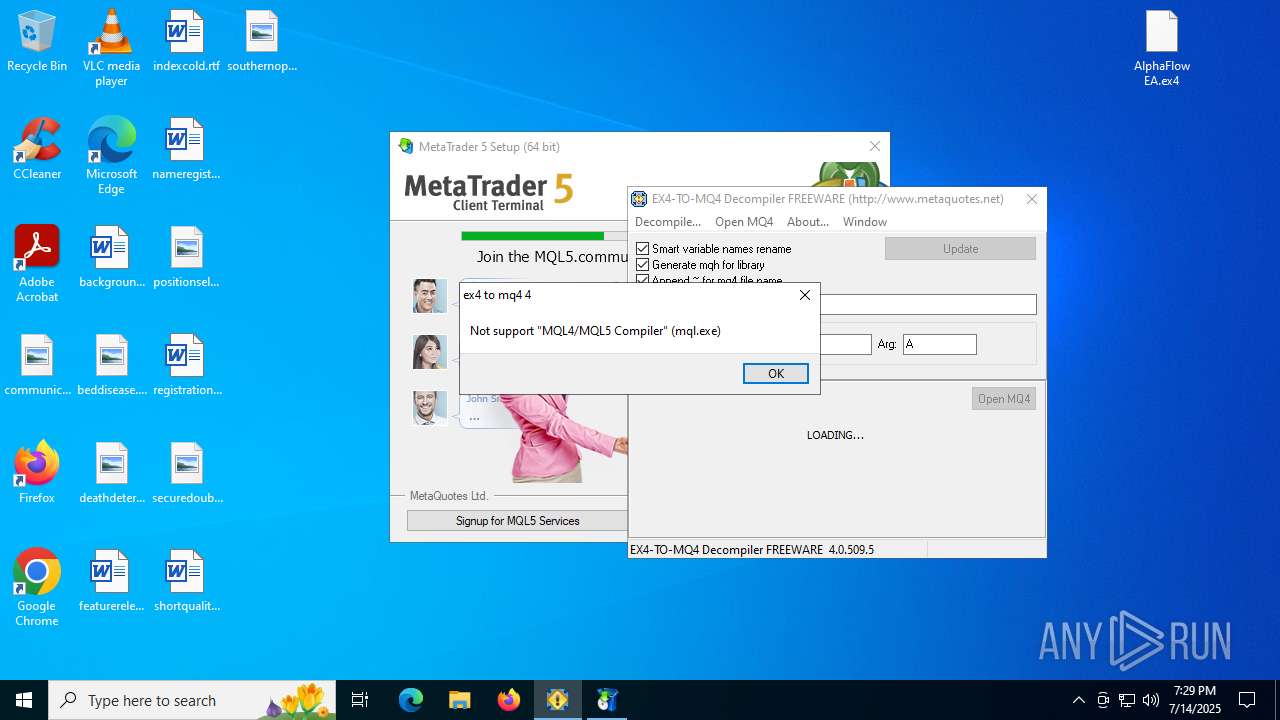This screenshot has width=1280, height=720.
Task: Select the positionsel... image file icon
Action: [x=186, y=257]
